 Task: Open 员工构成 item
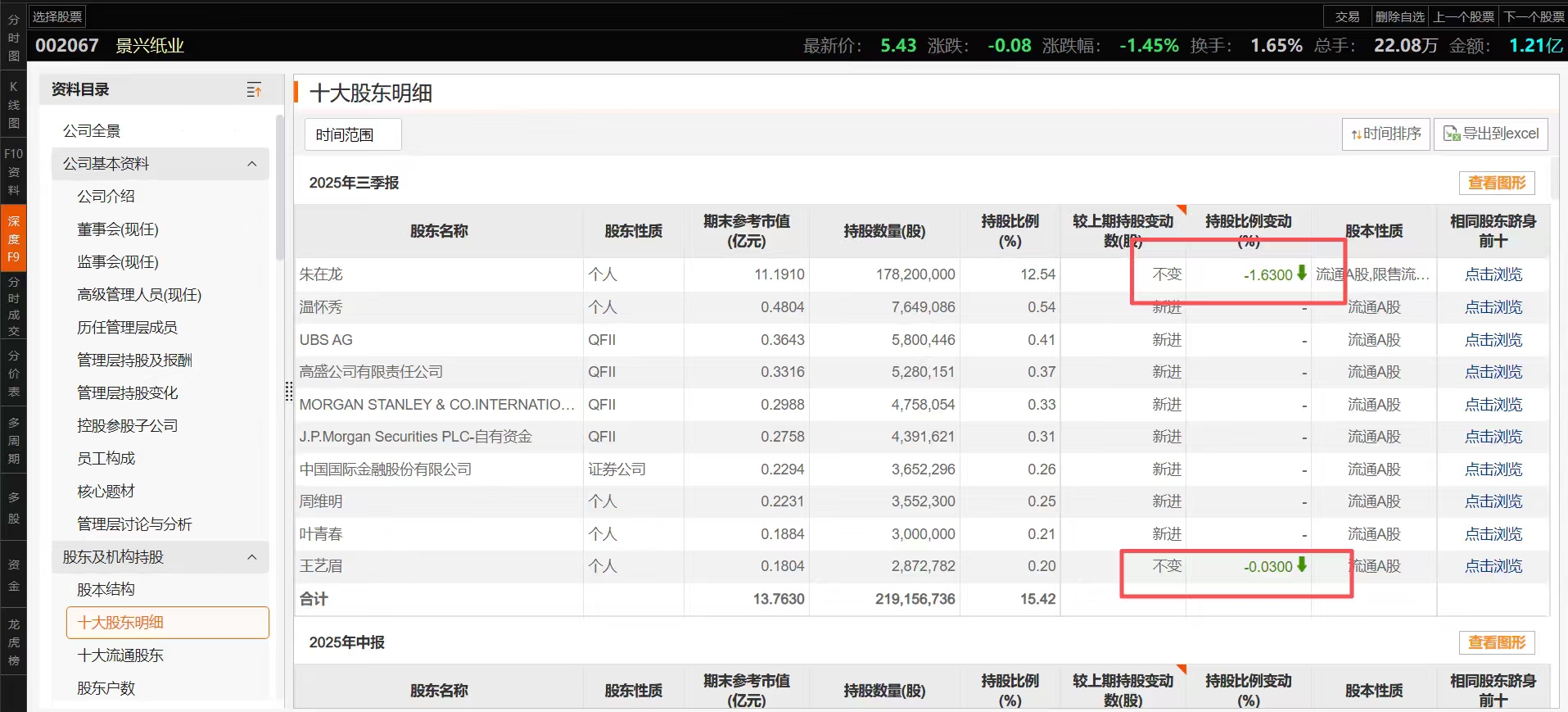[x=106, y=459]
